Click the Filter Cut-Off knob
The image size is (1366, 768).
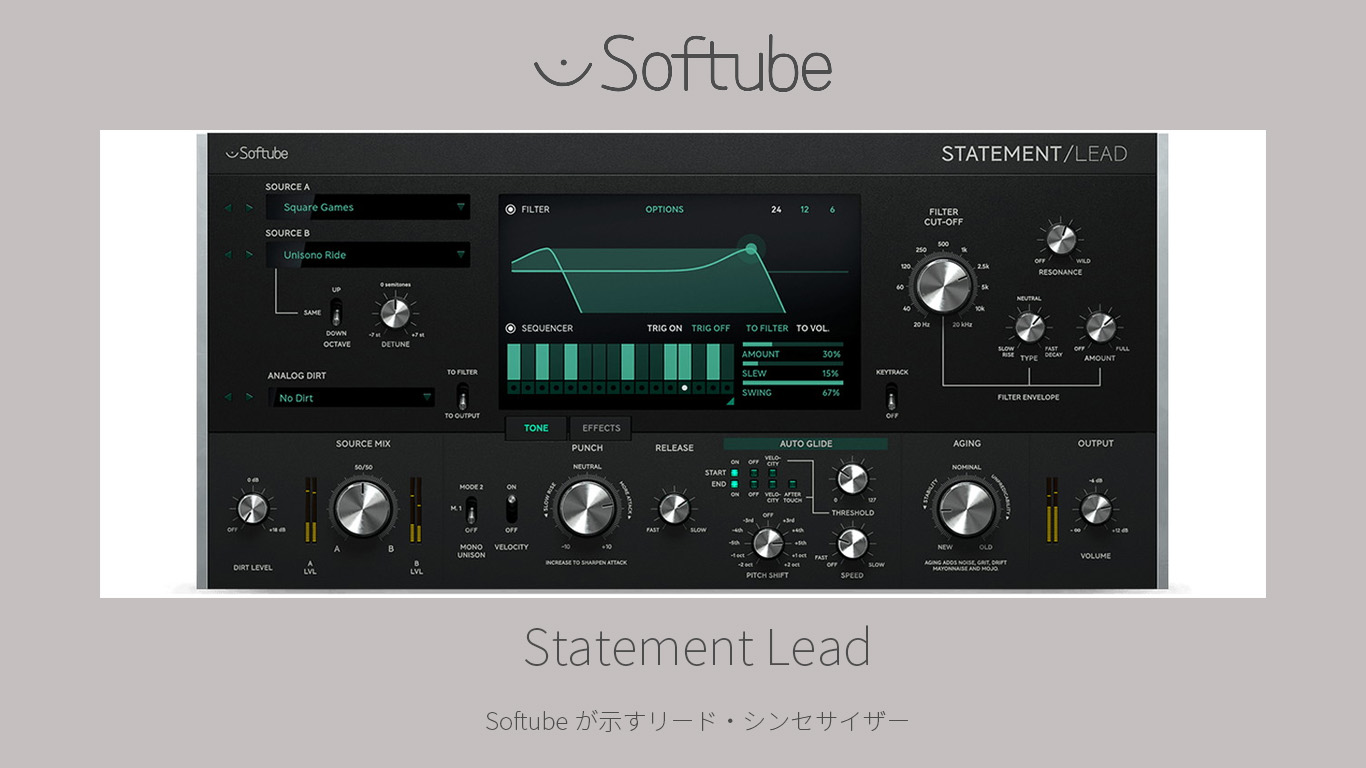click(x=943, y=286)
